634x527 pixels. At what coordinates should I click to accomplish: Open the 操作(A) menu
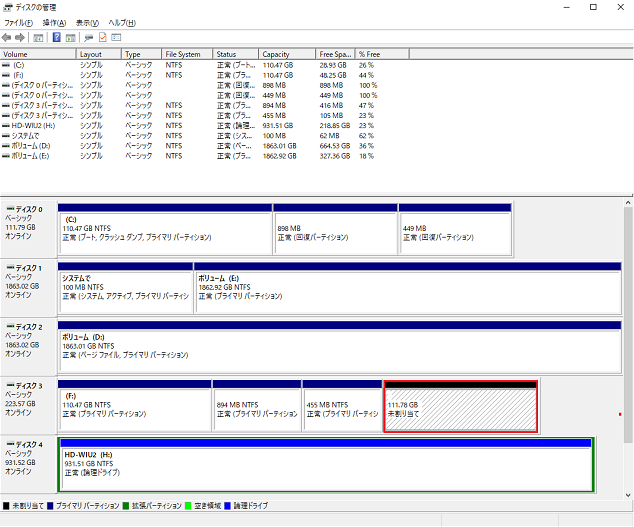54,23
